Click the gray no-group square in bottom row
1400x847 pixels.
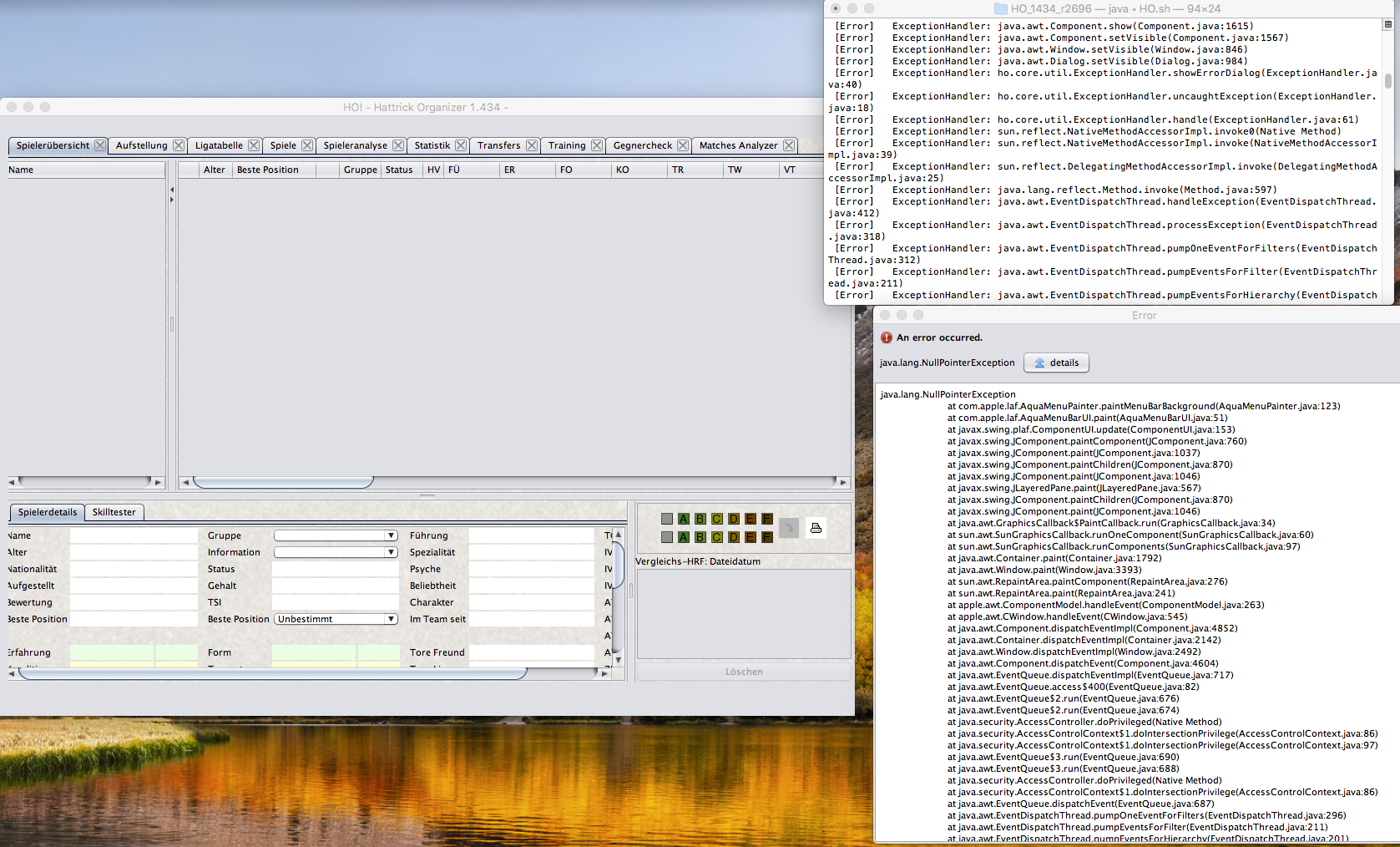point(667,537)
